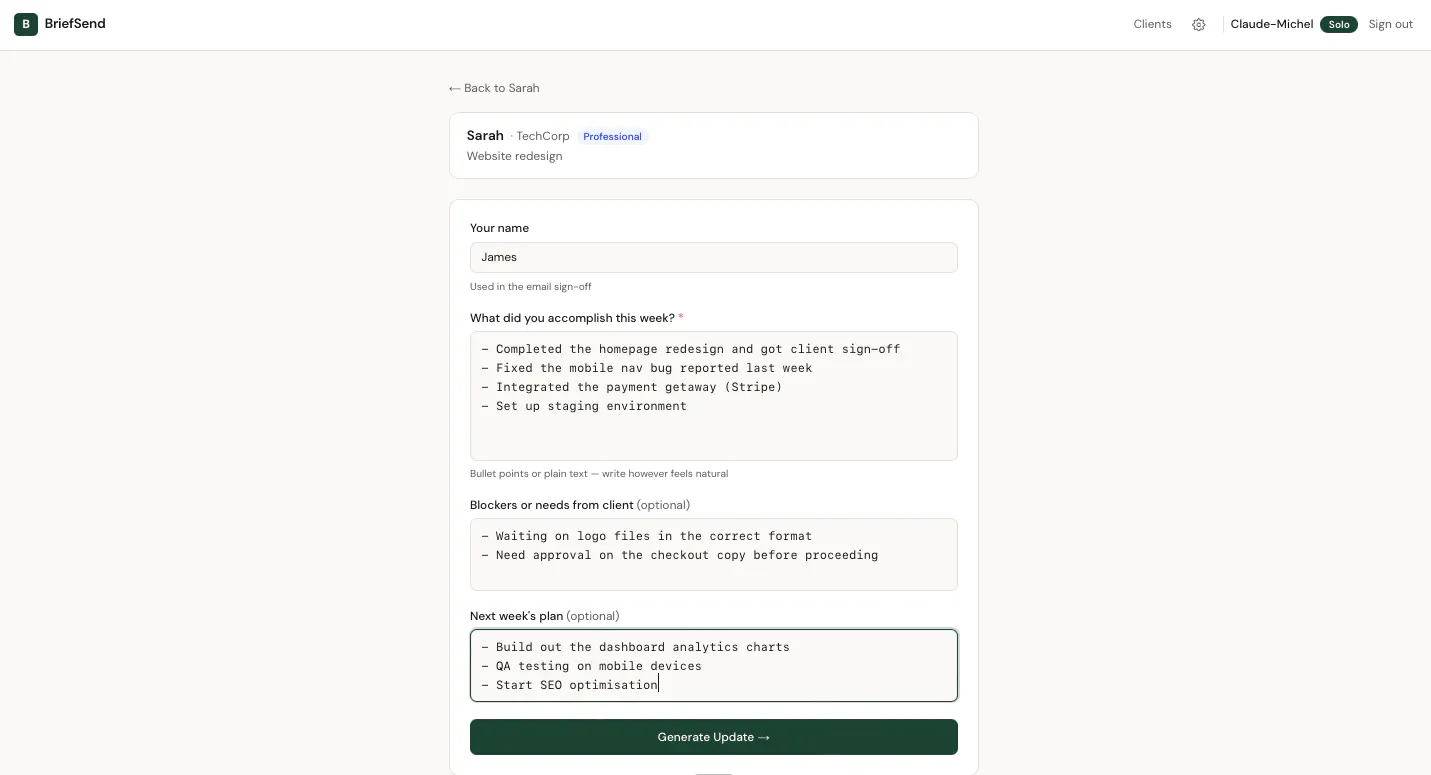The image size is (1431, 775).
Task: Click the Professional tone badge
Action: coord(612,136)
